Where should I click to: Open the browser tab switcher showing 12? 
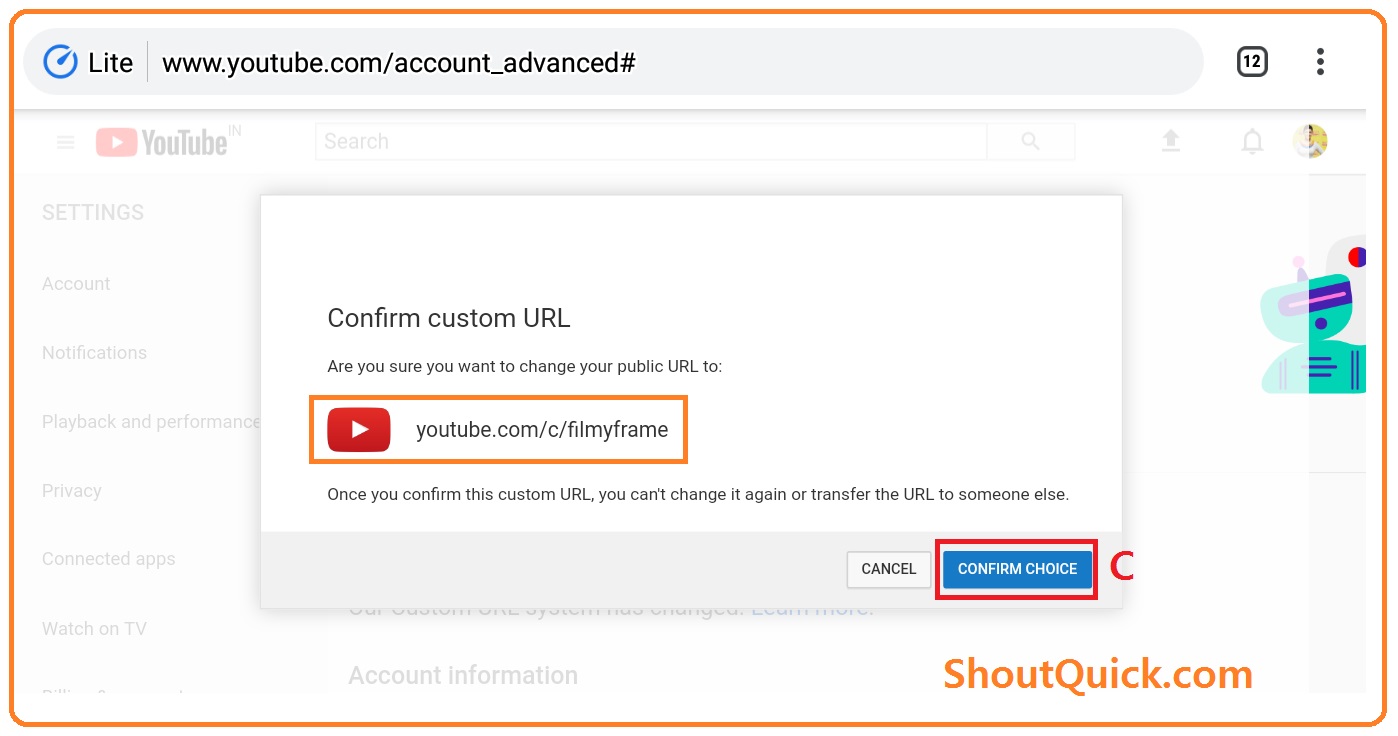(x=1252, y=62)
